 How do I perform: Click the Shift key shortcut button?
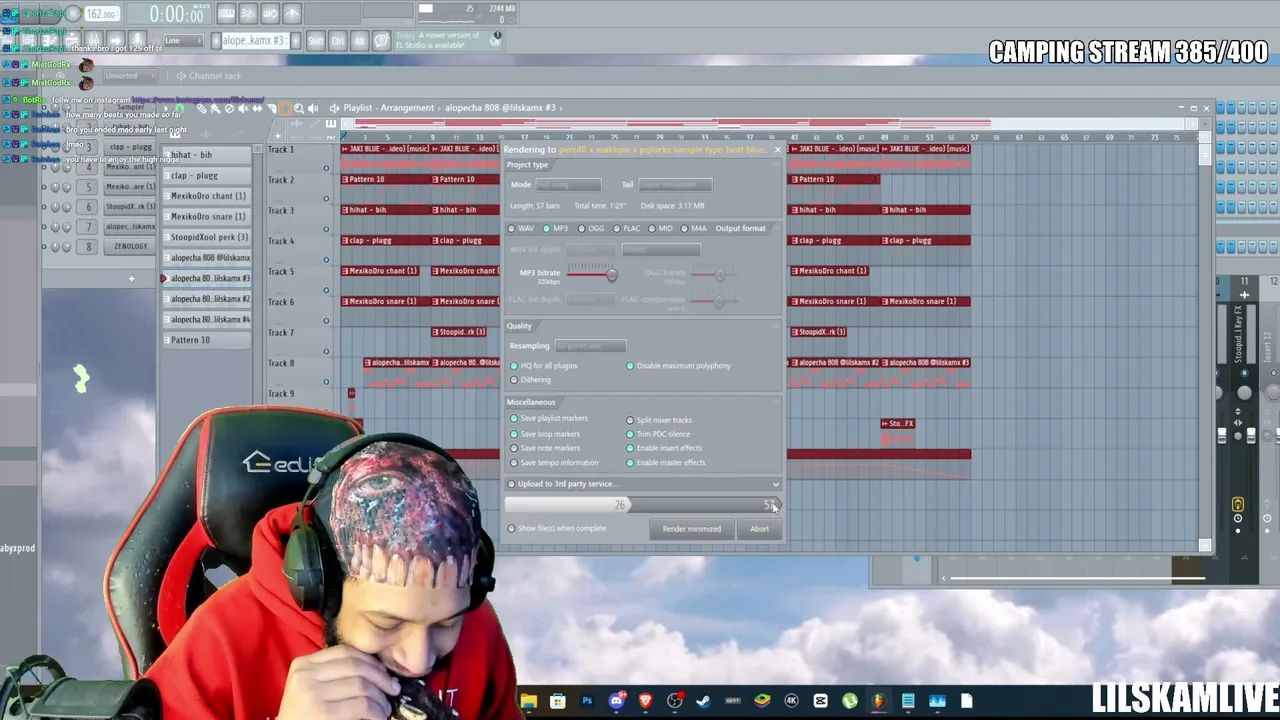[x=316, y=41]
